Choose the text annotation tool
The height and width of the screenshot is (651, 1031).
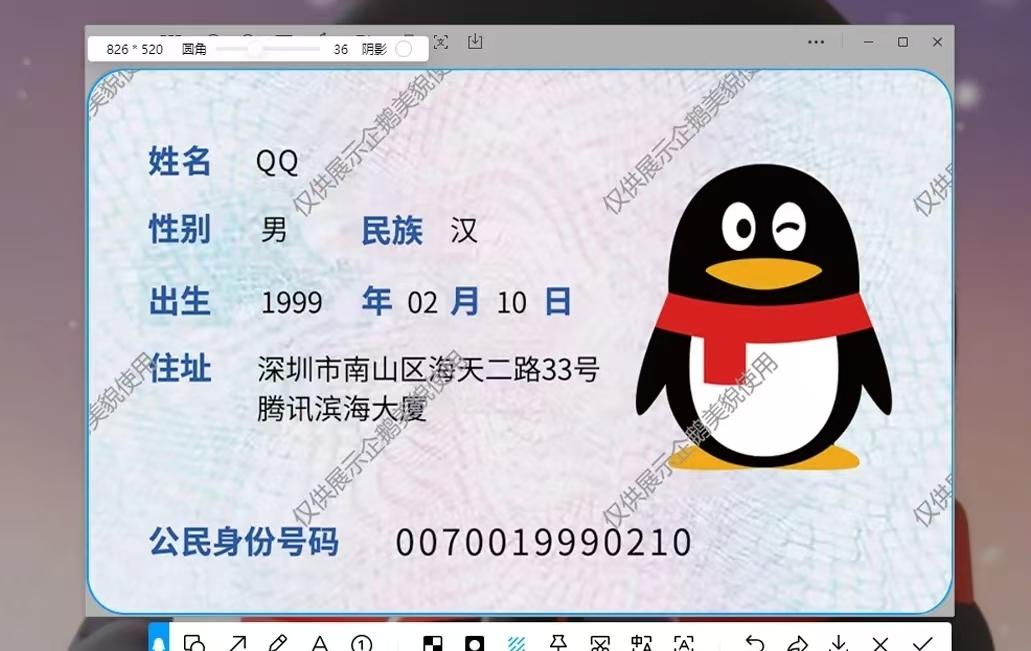319,643
